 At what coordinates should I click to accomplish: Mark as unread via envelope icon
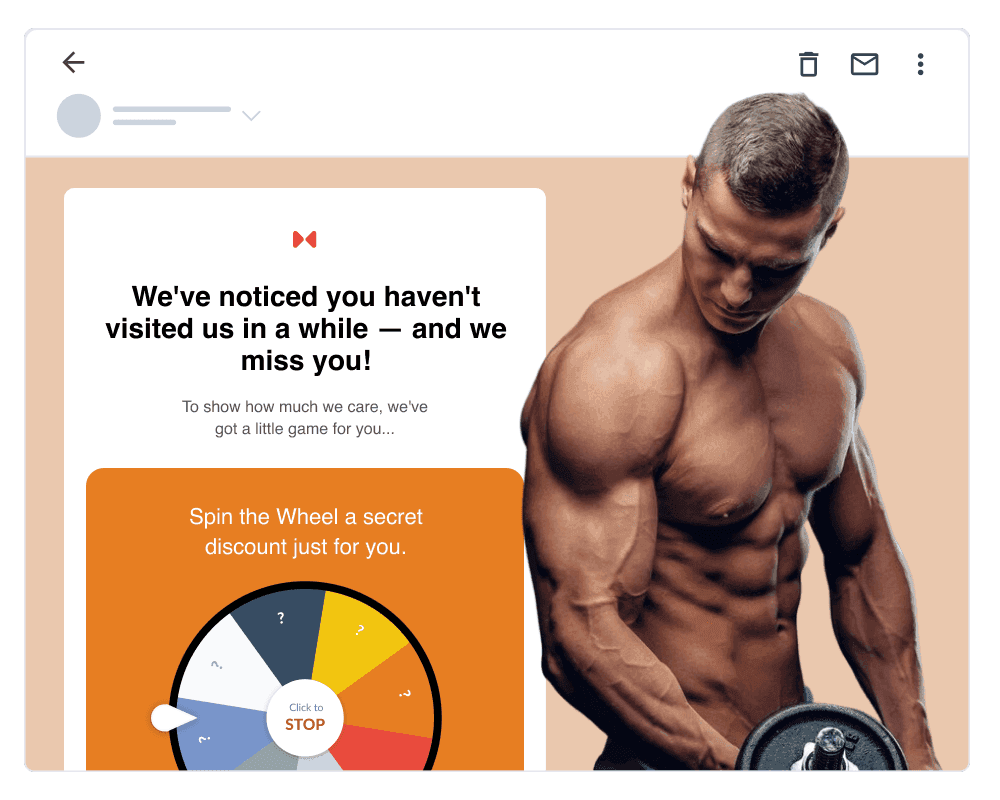864,64
